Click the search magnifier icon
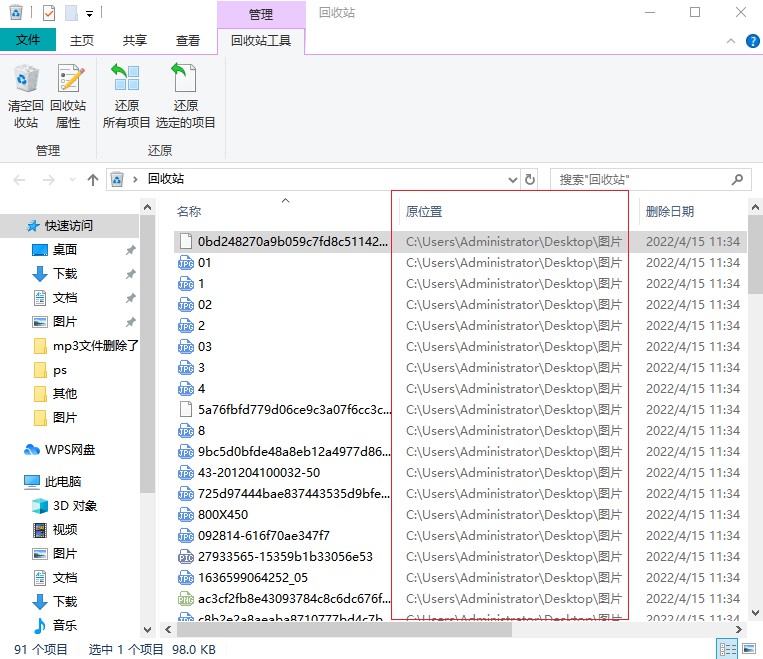 tap(737, 180)
